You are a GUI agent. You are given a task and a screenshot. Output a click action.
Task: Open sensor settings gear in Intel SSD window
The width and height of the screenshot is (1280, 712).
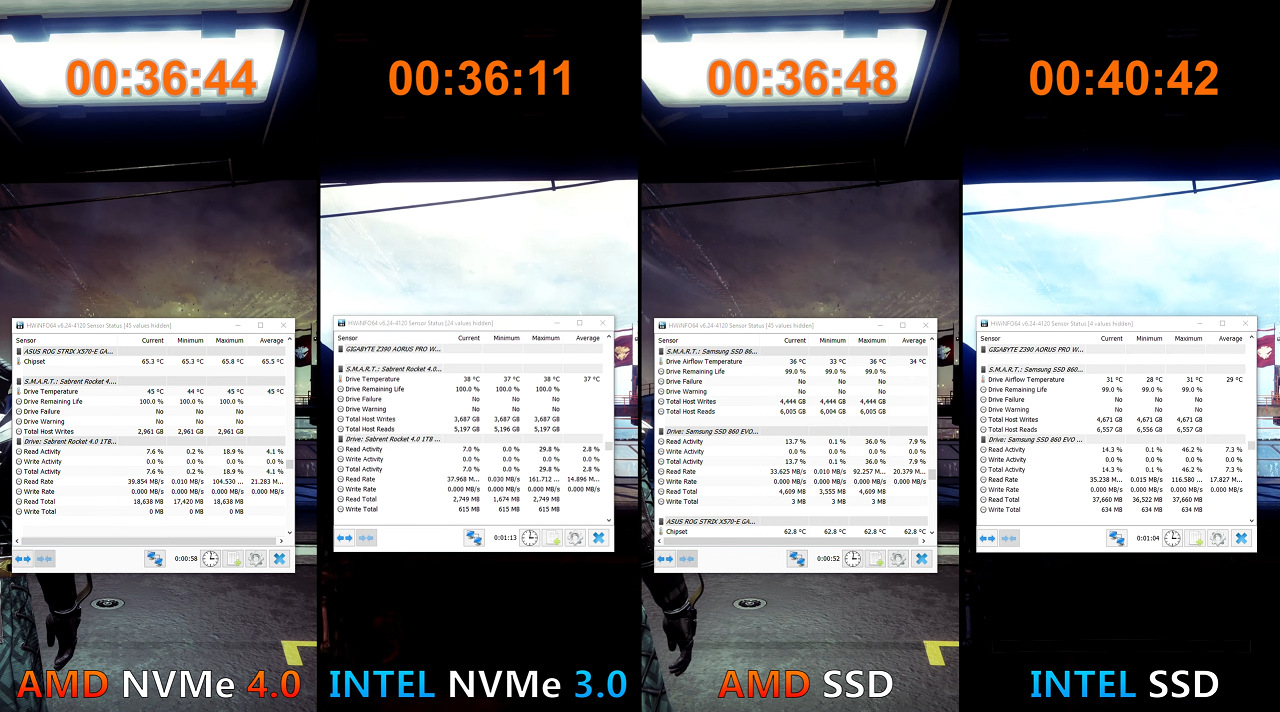(1218, 537)
